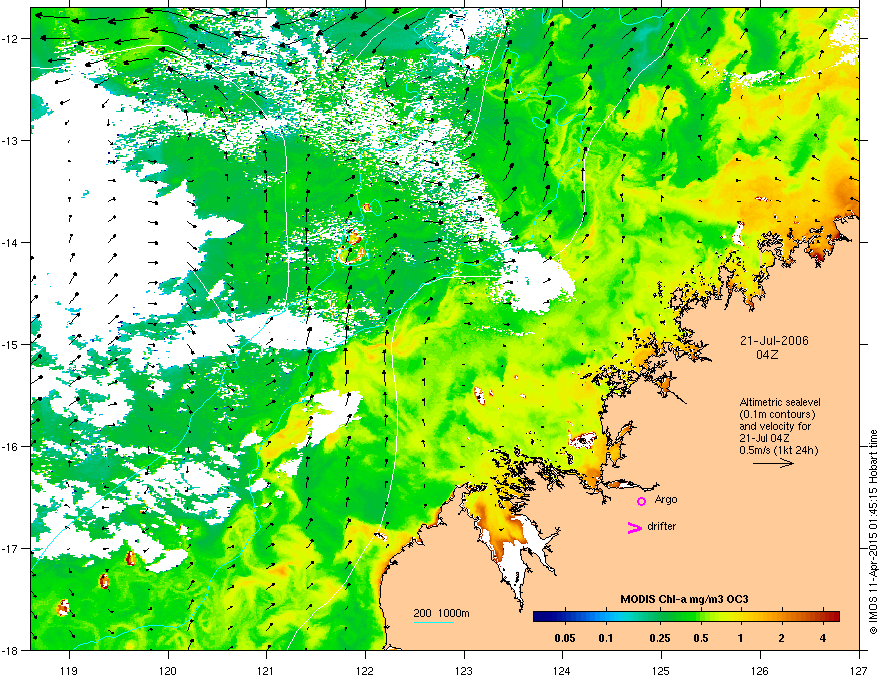Click the '(0.1m contours)' legend line
Image resolution: width=880 pixels, height=680 pixels.
777,414
